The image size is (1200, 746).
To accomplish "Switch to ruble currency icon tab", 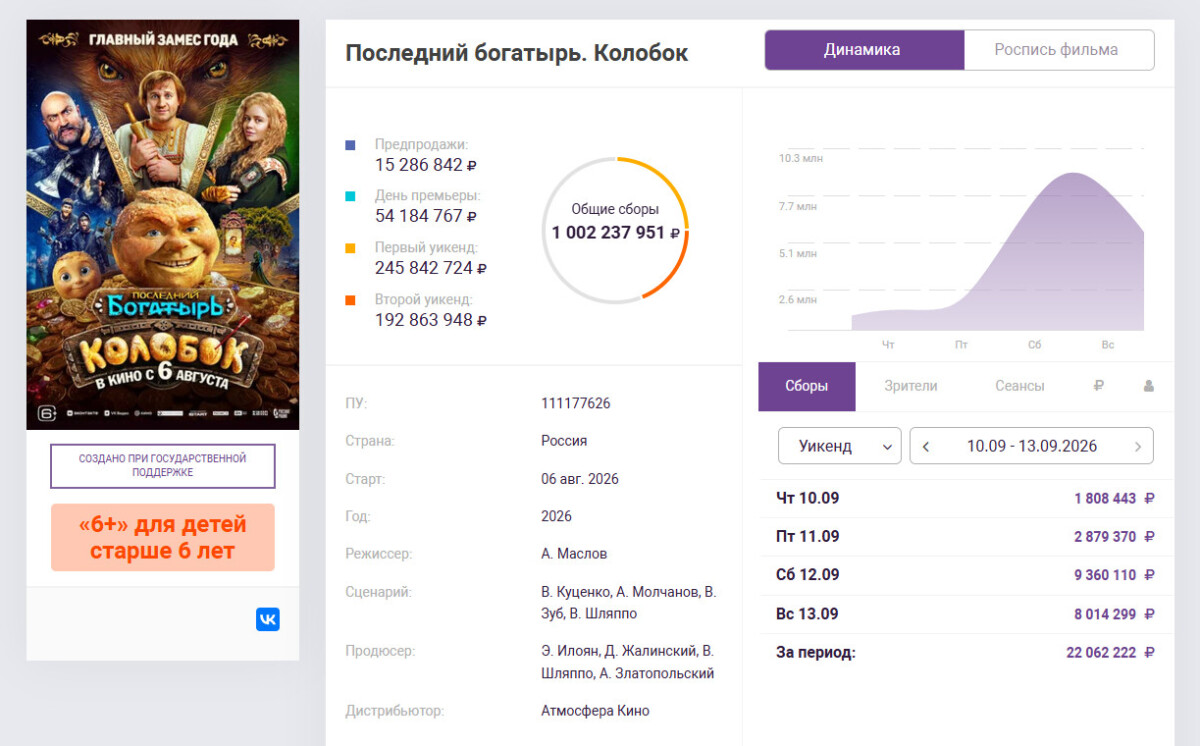I will pos(1098,386).
